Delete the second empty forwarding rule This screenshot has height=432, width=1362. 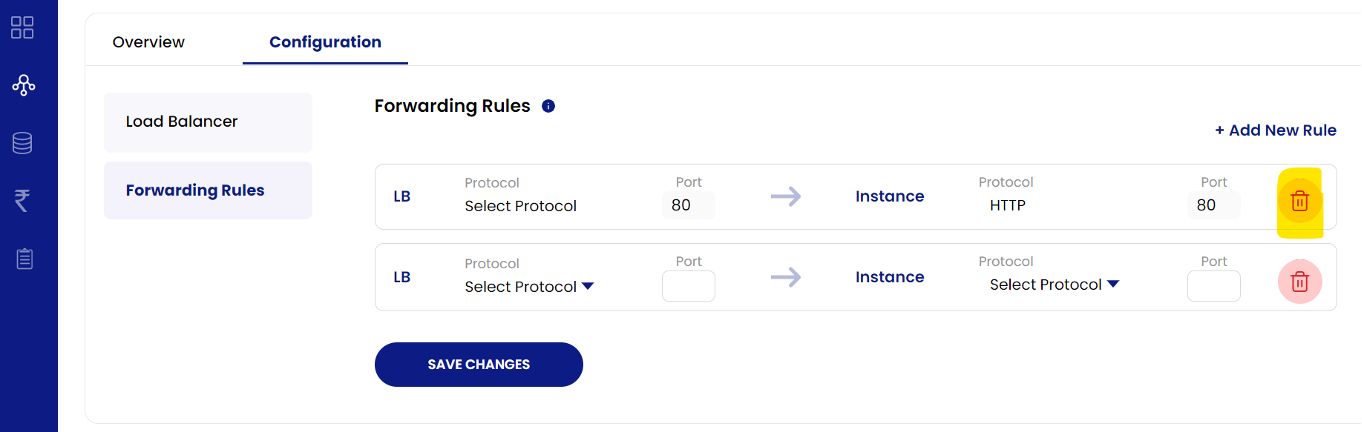click(1299, 281)
